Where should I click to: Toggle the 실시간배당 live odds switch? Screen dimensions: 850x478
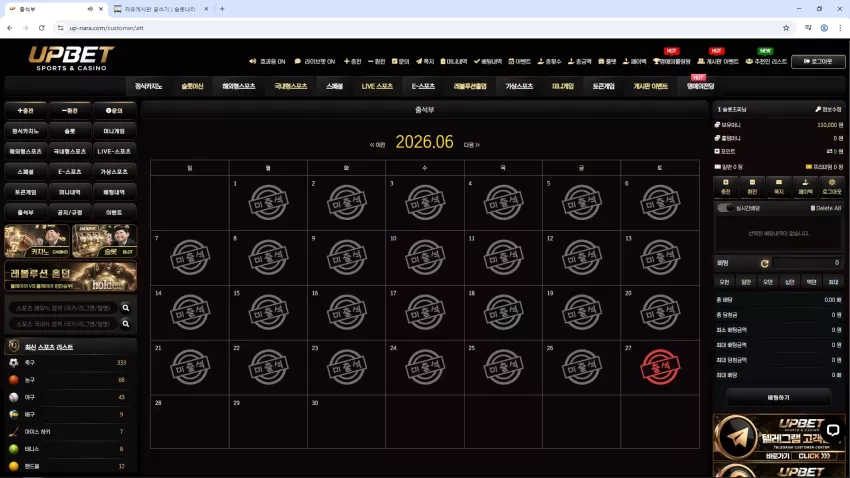point(725,208)
